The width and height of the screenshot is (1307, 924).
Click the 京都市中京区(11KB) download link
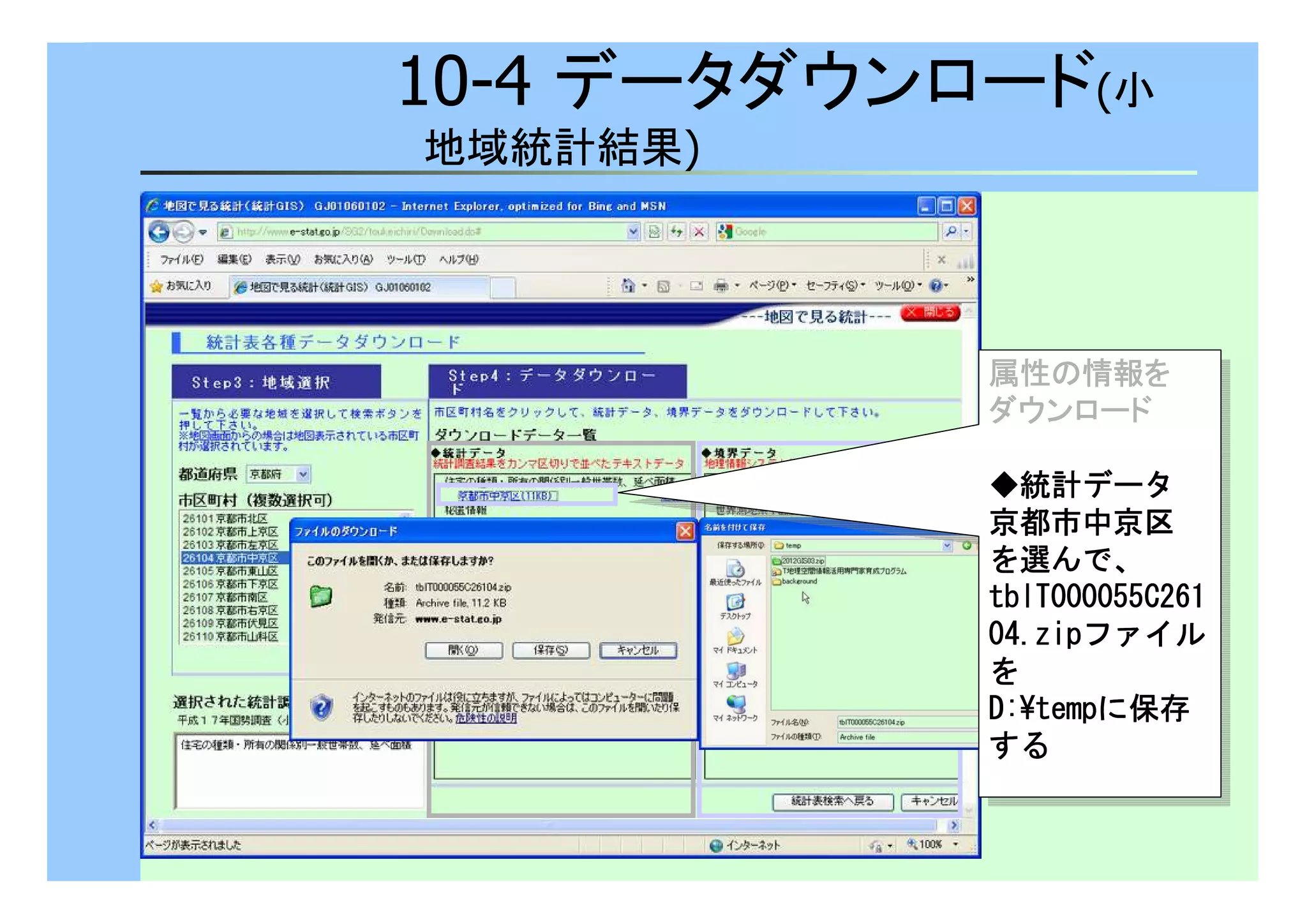click(507, 496)
